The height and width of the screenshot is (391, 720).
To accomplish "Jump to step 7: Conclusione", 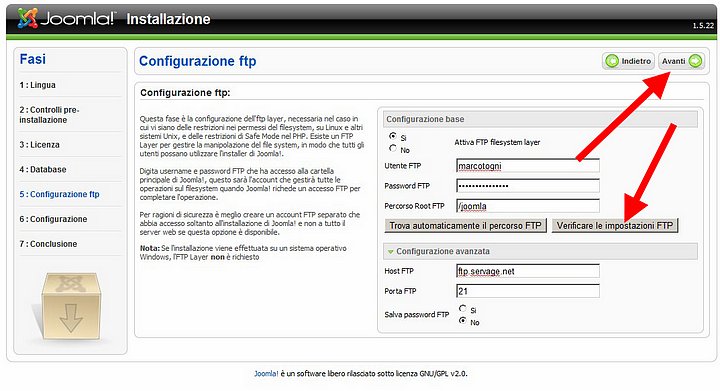I will point(48,244).
